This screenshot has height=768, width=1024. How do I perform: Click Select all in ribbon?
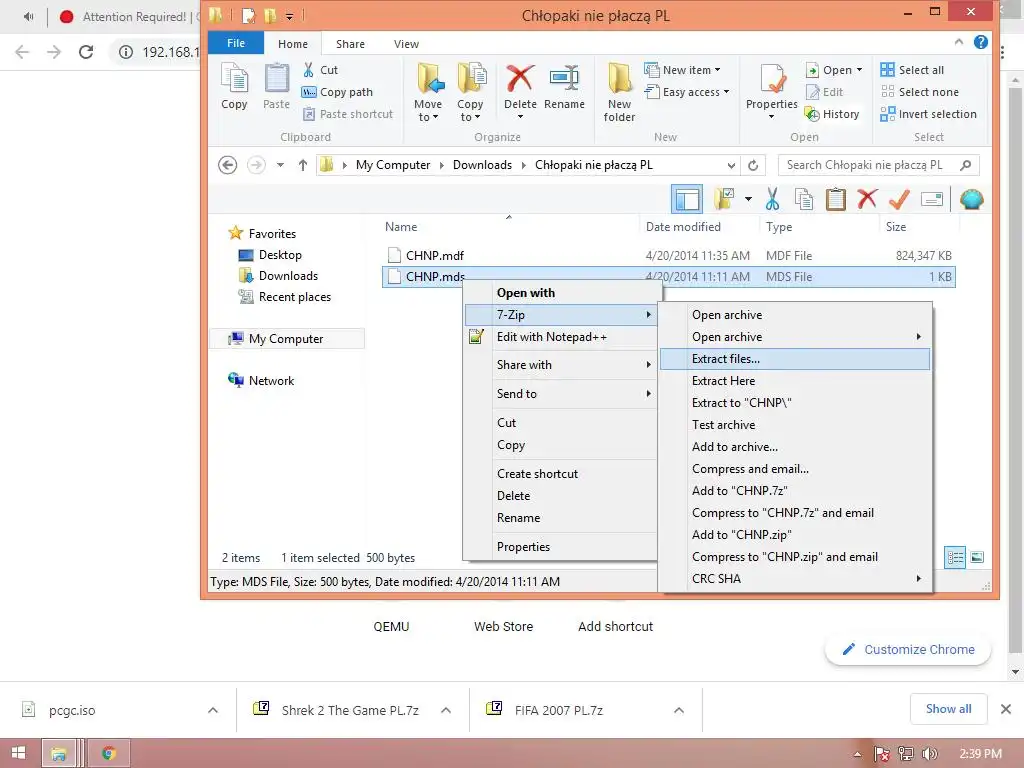tap(912, 70)
